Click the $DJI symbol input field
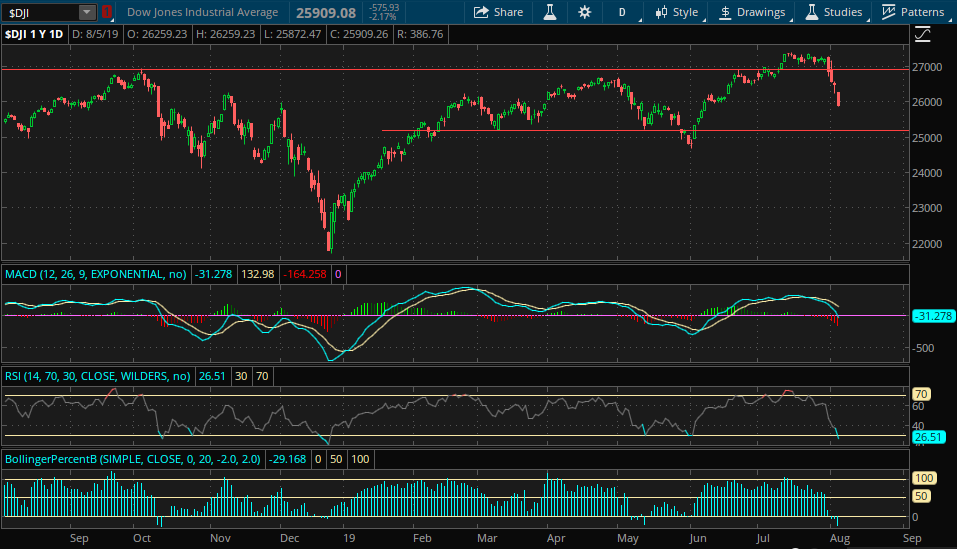957x549 pixels. pos(41,12)
